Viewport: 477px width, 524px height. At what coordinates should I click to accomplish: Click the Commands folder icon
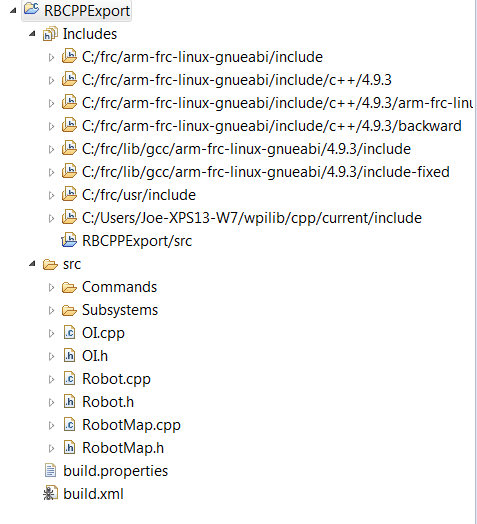[69, 287]
